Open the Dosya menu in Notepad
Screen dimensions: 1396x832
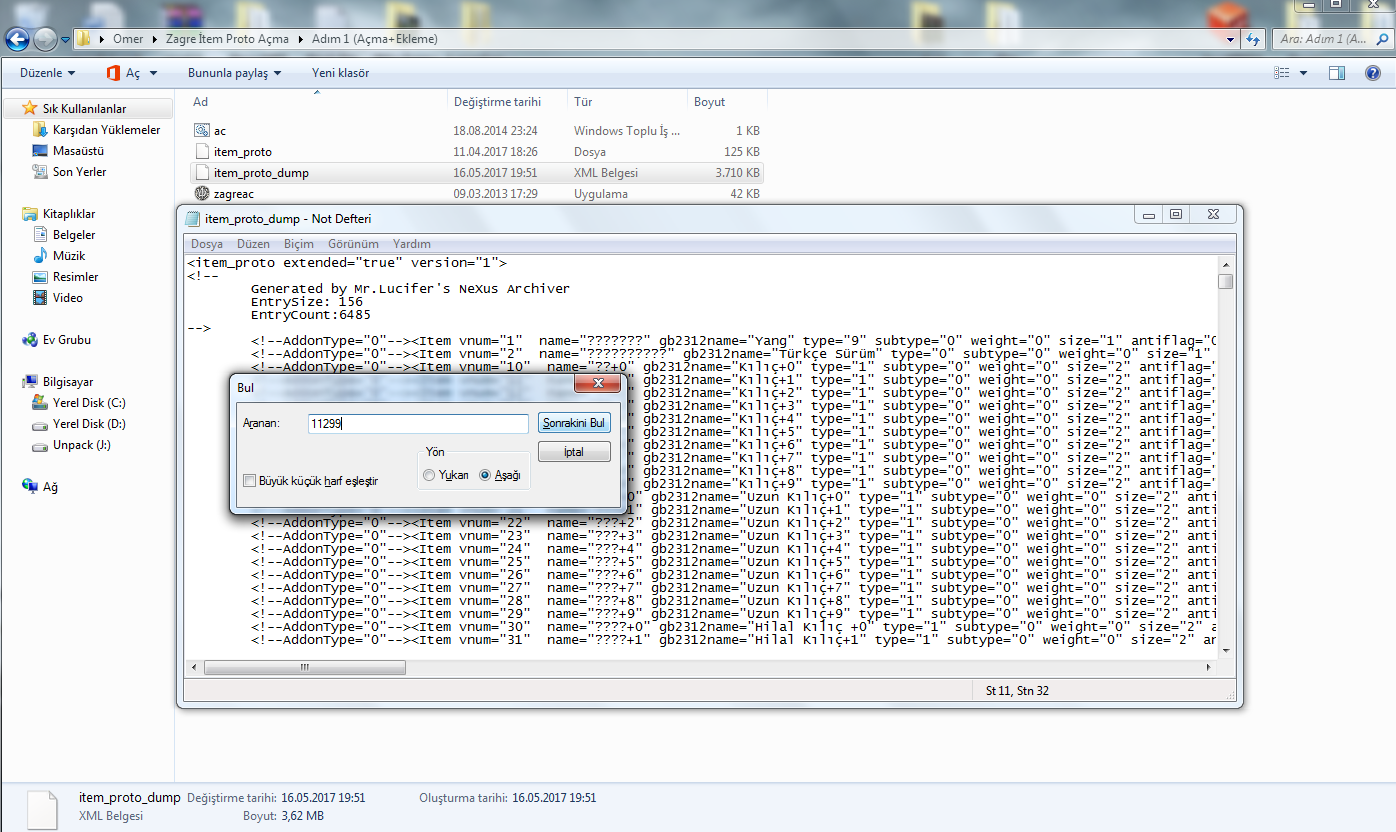click(207, 244)
